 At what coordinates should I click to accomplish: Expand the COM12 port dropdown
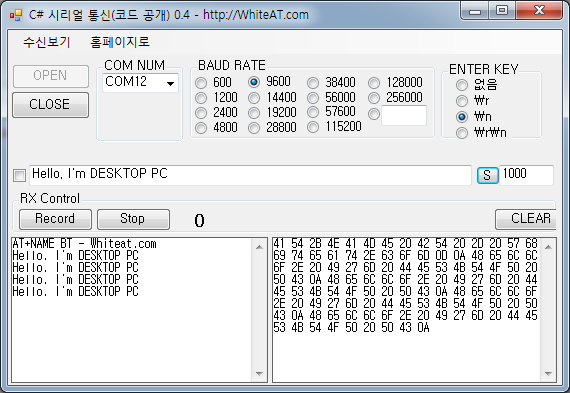click(x=170, y=83)
